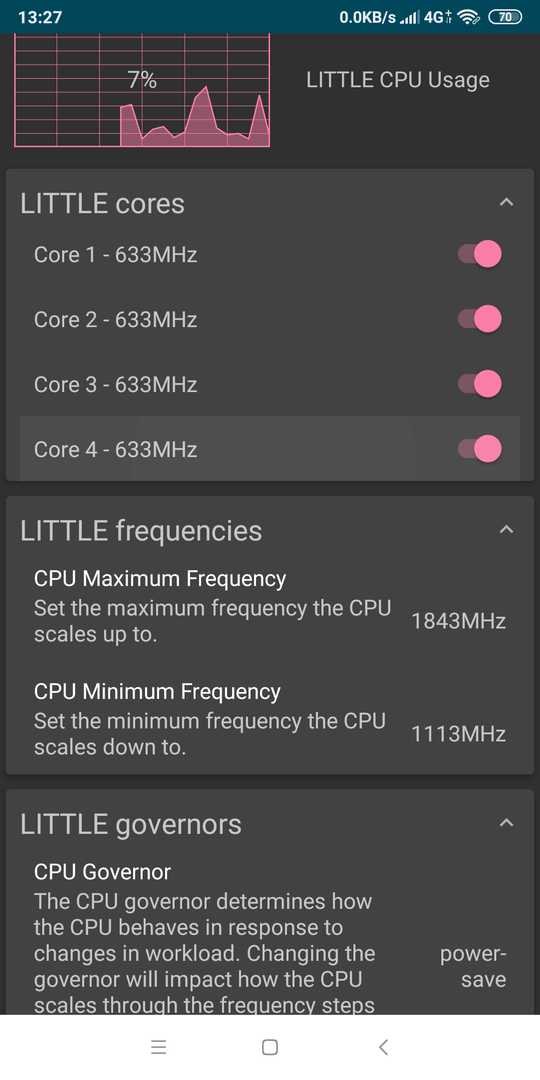Screen dimensions: 540x1080
Task: Tap the Android home square icon
Action: (270, 1048)
